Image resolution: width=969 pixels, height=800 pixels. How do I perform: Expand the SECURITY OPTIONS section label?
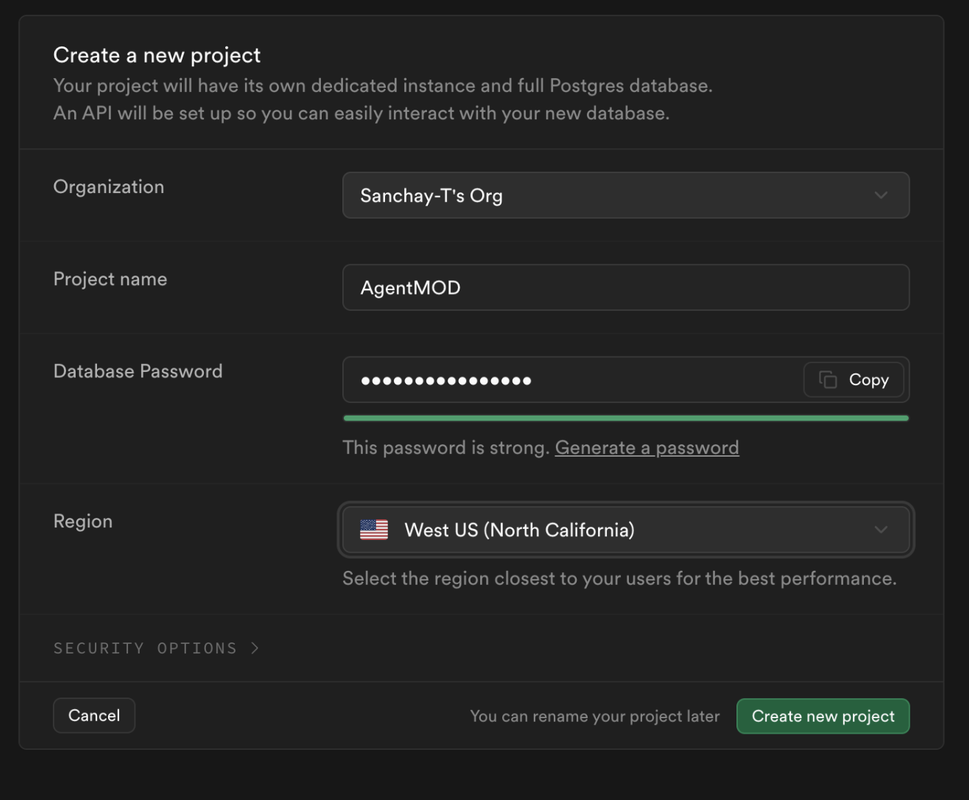145,648
